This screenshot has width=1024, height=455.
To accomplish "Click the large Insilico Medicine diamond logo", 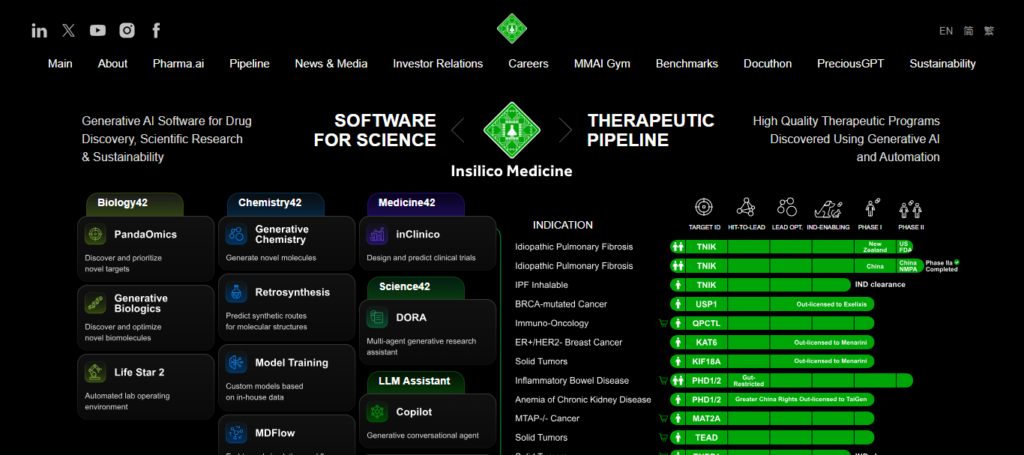I will click(511, 130).
